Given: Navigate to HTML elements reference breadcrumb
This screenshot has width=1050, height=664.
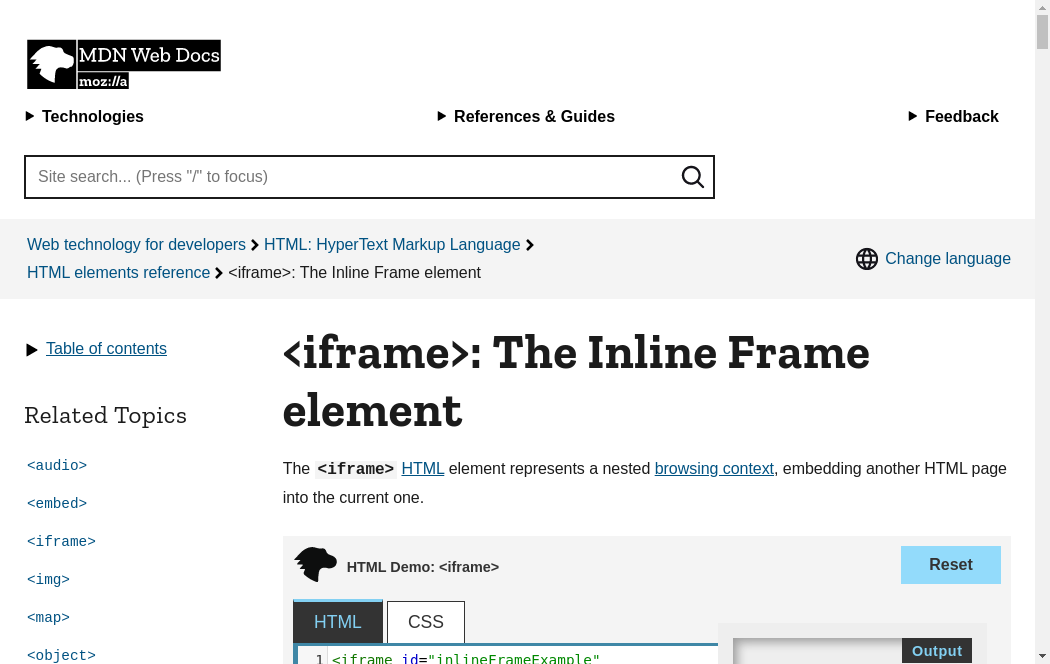Looking at the screenshot, I should coord(118,273).
